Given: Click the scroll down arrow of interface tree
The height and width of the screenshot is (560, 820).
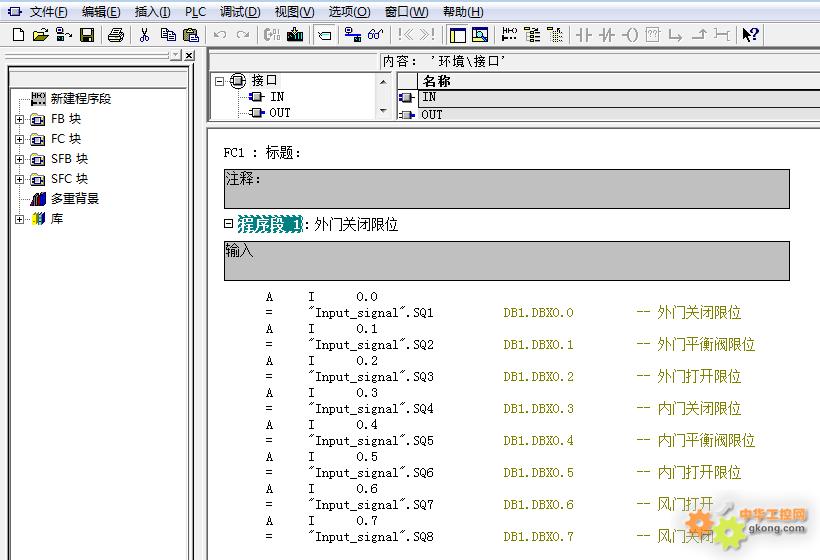Looking at the screenshot, I should pyautogui.click(x=383, y=110).
